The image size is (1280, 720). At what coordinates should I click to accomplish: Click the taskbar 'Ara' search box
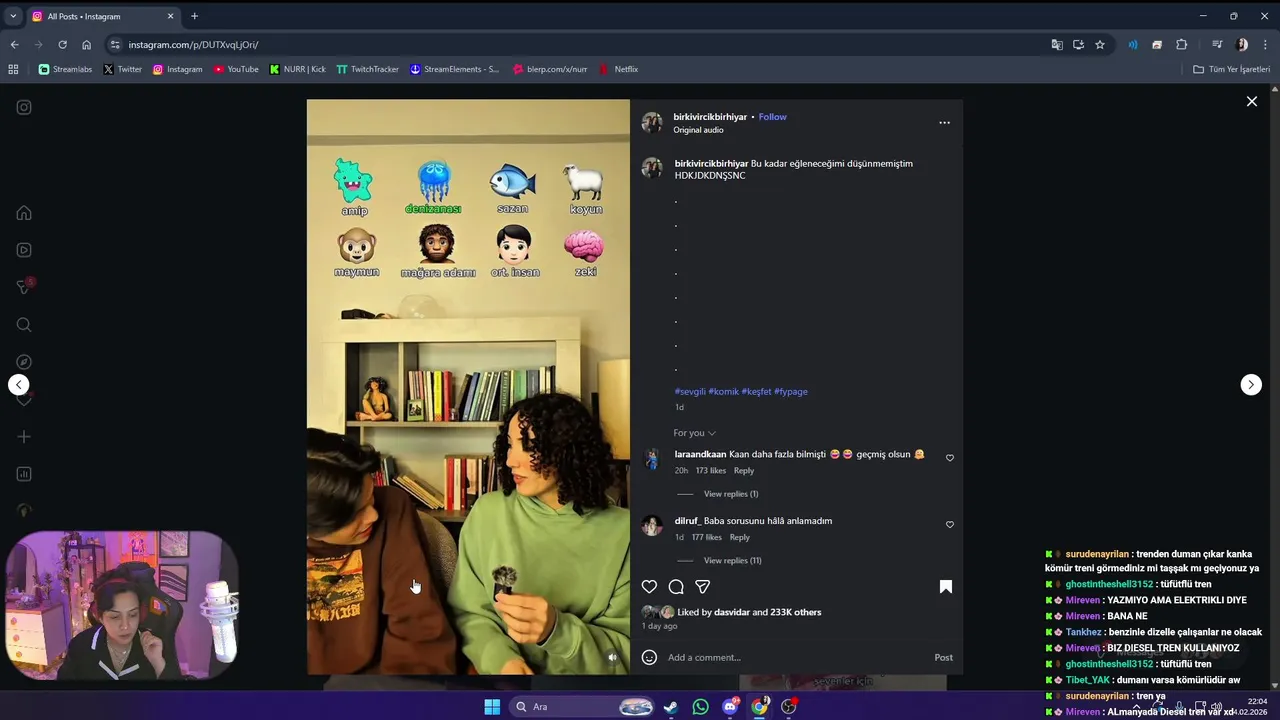coord(580,707)
